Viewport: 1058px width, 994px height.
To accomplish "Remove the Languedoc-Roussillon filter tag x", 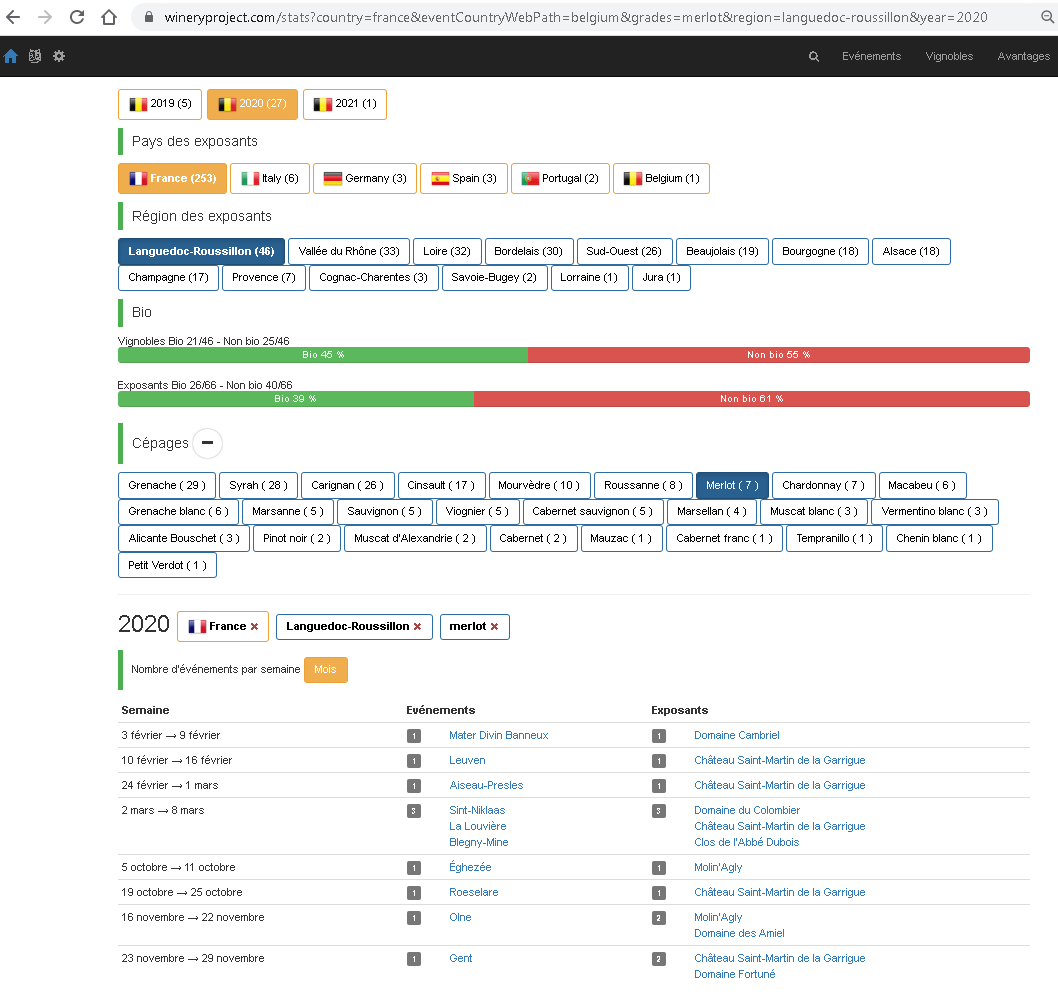I will pos(418,627).
